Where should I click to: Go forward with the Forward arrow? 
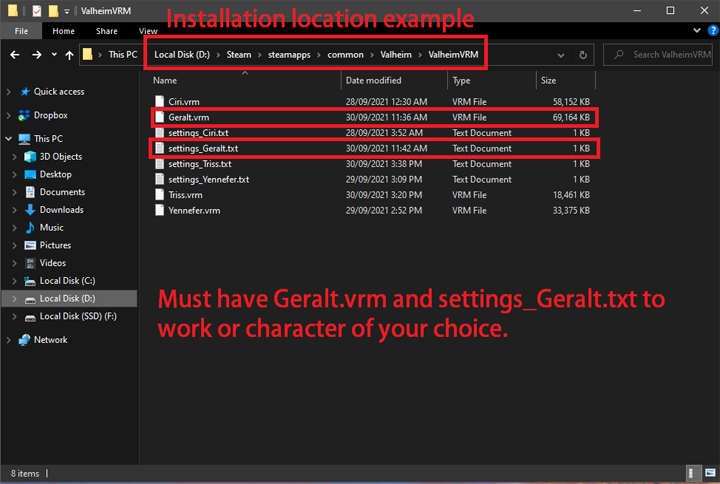(x=37, y=55)
